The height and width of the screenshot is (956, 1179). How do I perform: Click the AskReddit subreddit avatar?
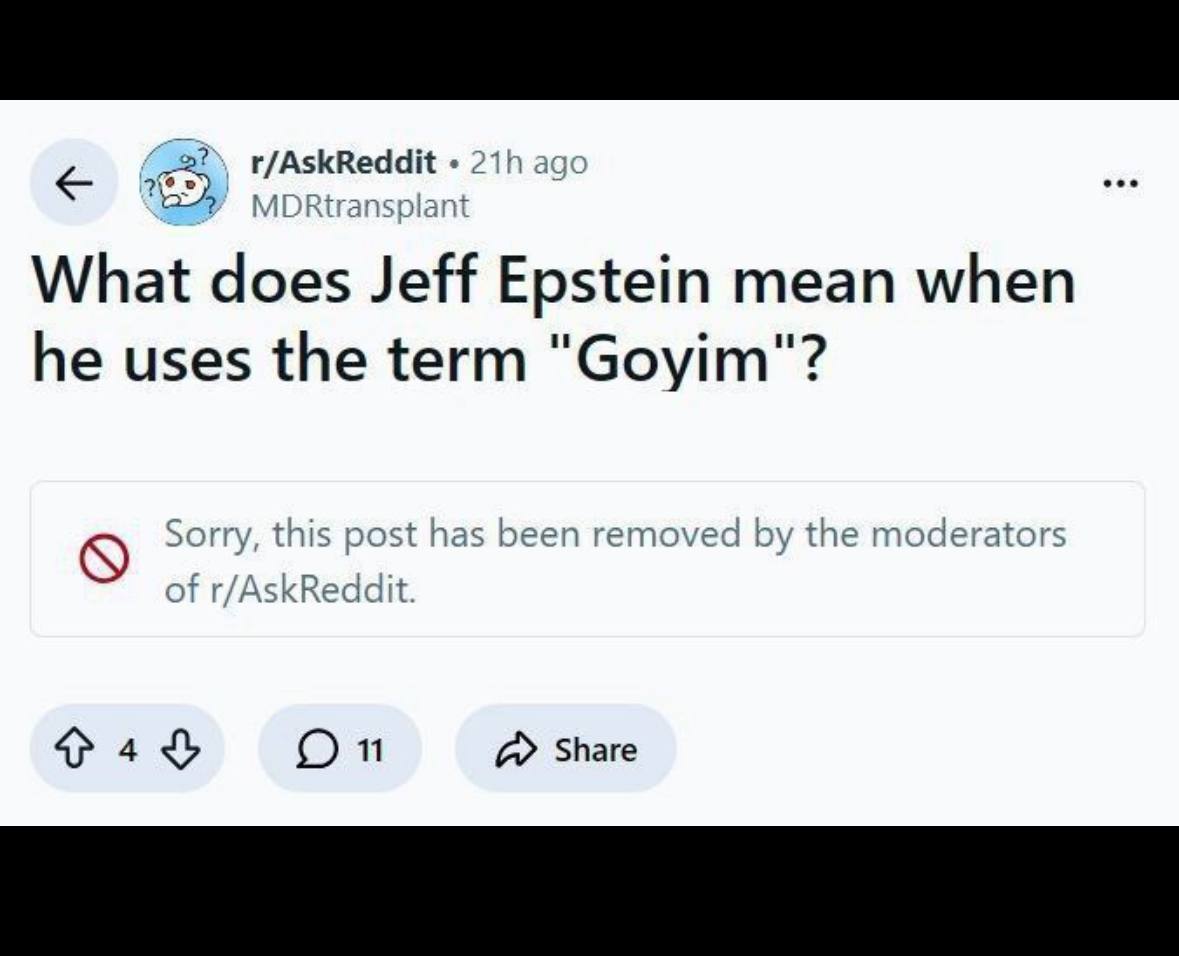184,181
